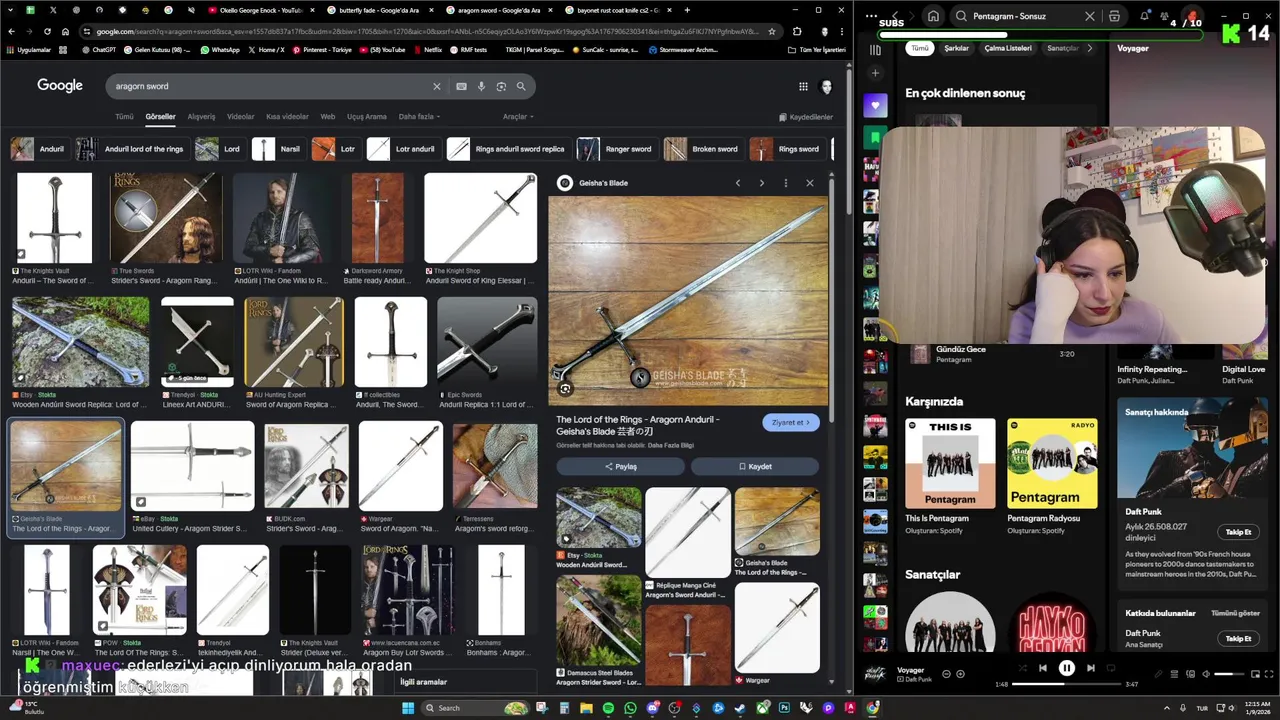Click Tümünü göster credits link

tap(1236, 613)
